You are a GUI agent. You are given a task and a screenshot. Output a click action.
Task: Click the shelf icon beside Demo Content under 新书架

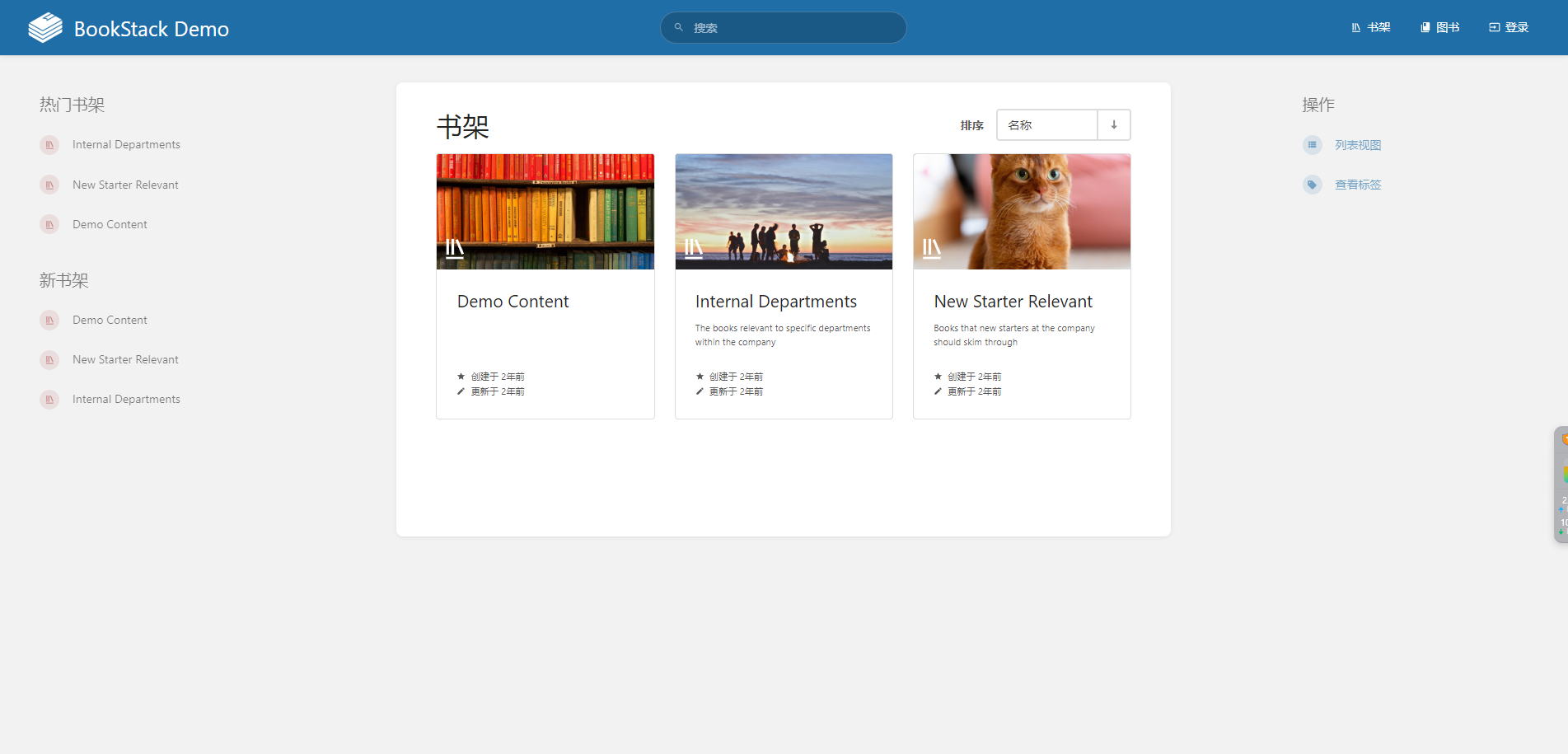pos(49,320)
